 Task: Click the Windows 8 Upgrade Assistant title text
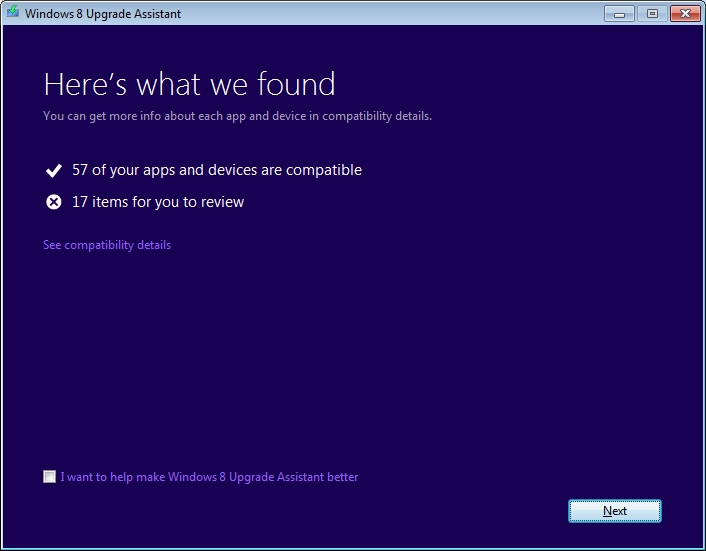[103, 14]
